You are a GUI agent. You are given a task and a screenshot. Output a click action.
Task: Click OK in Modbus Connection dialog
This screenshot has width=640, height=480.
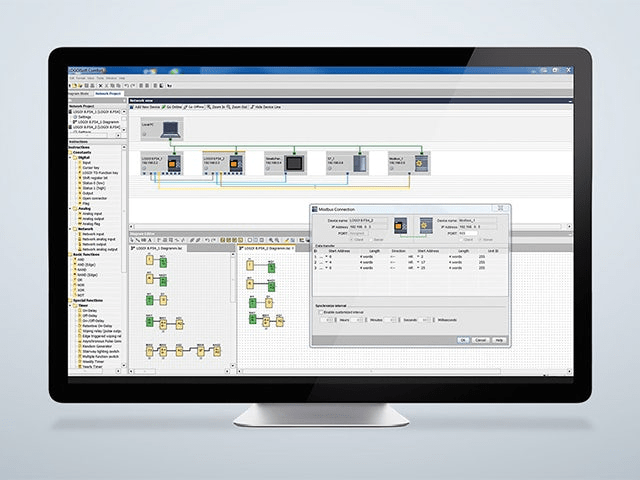click(x=463, y=340)
